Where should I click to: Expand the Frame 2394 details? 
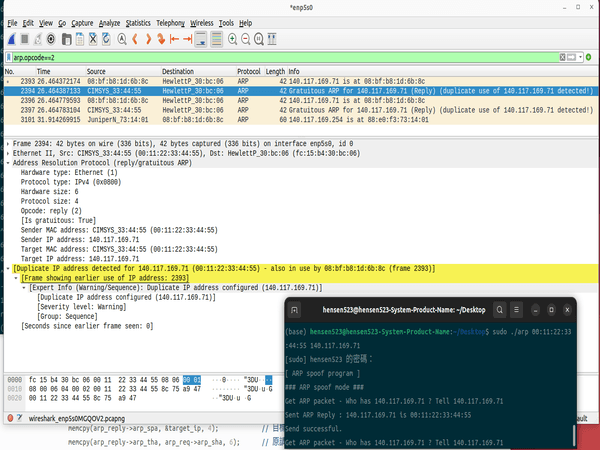(x=8, y=144)
